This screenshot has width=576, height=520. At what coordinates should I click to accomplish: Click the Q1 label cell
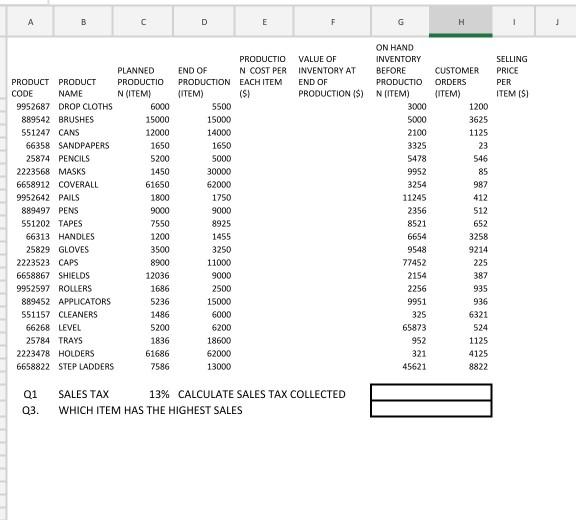(x=30, y=394)
